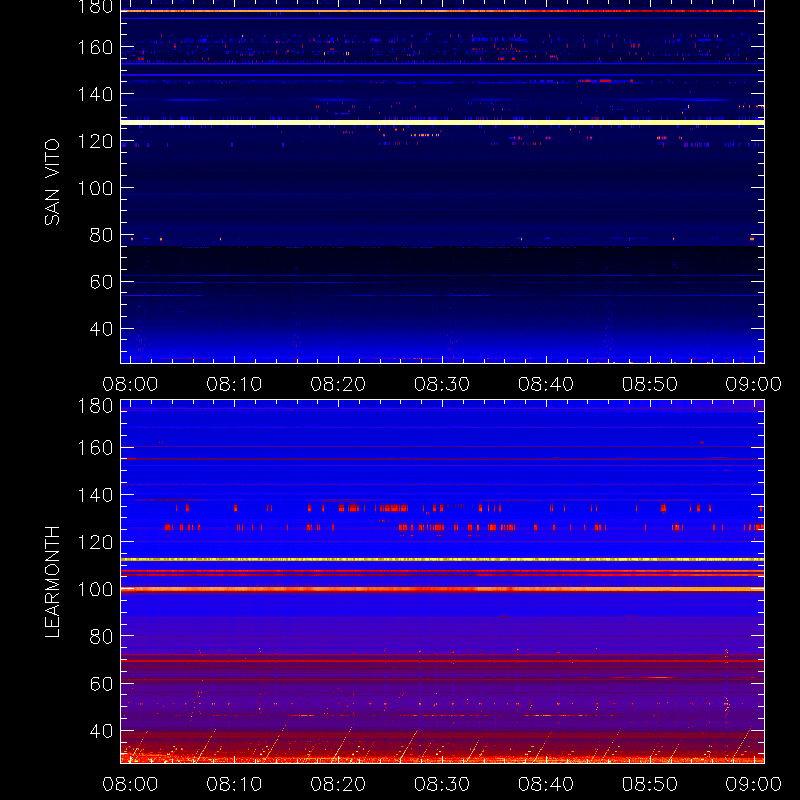Select the 120 tick label on San Vito plot

pyautogui.click(x=95, y=141)
